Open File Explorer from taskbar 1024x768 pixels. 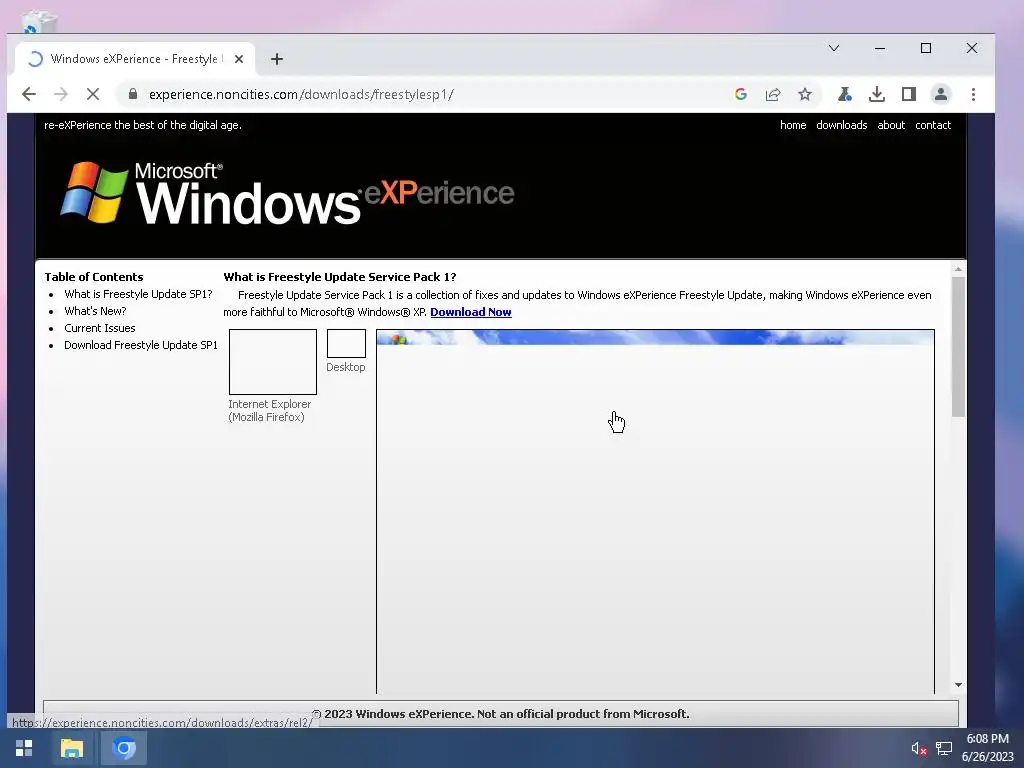pyautogui.click(x=72, y=748)
